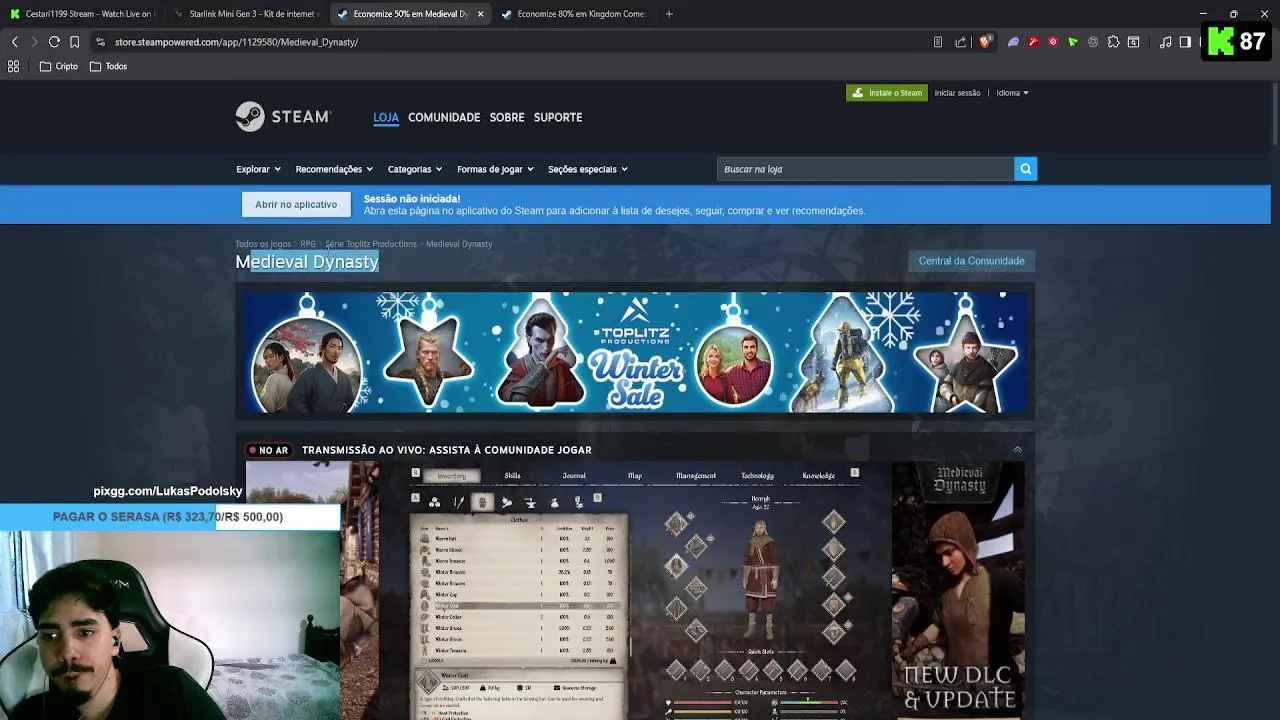Open the Toplitz Winter Sale banner

[635, 352]
